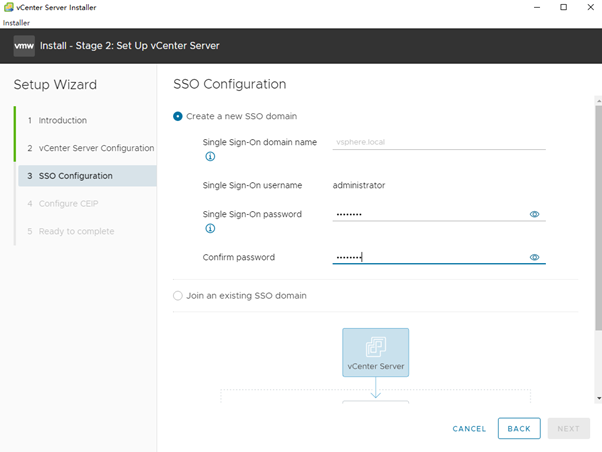Select Join an existing SSO domain

pyautogui.click(x=178, y=296)
